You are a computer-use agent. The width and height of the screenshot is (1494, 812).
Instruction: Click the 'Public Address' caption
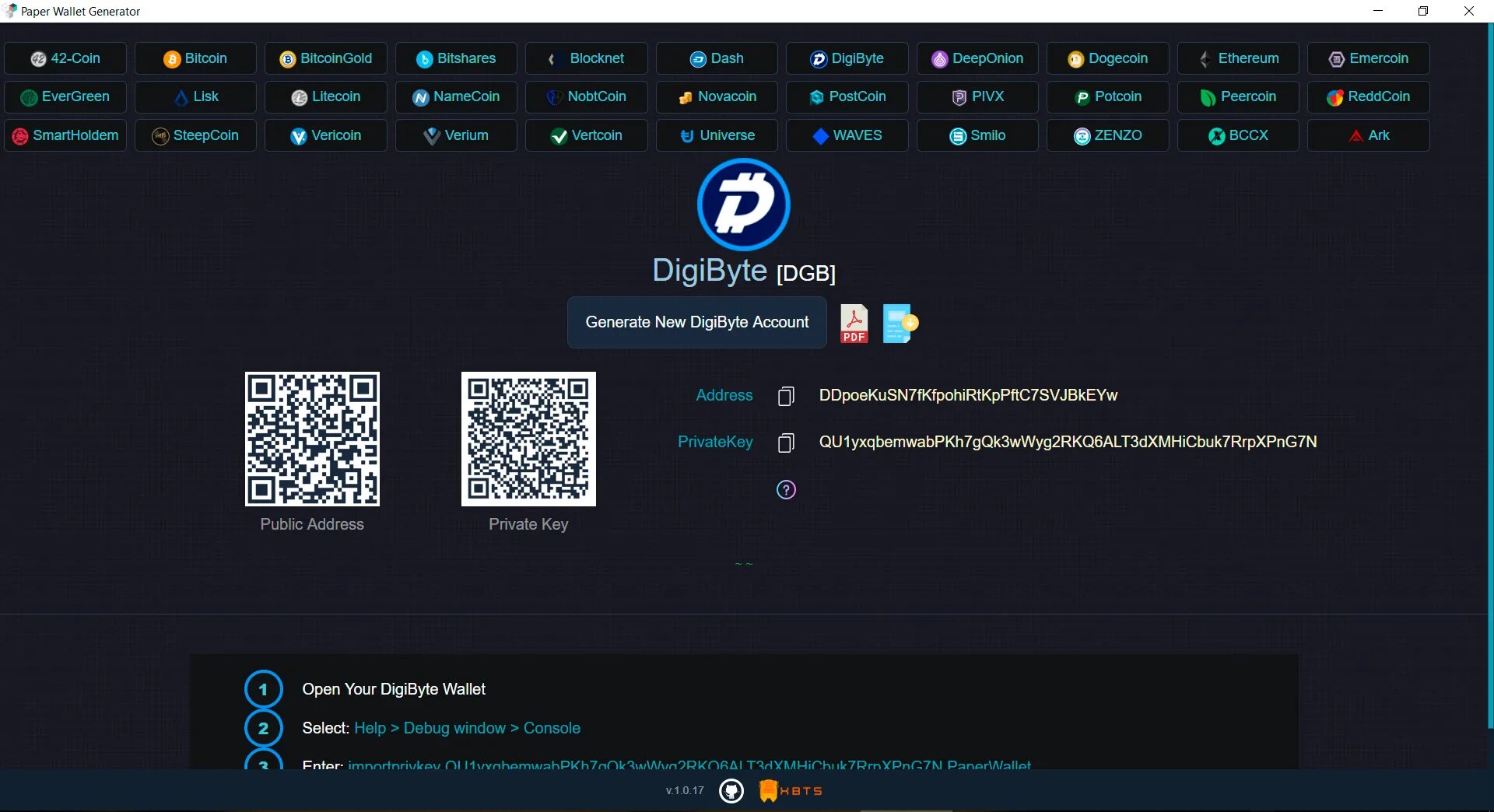point(312,524)
